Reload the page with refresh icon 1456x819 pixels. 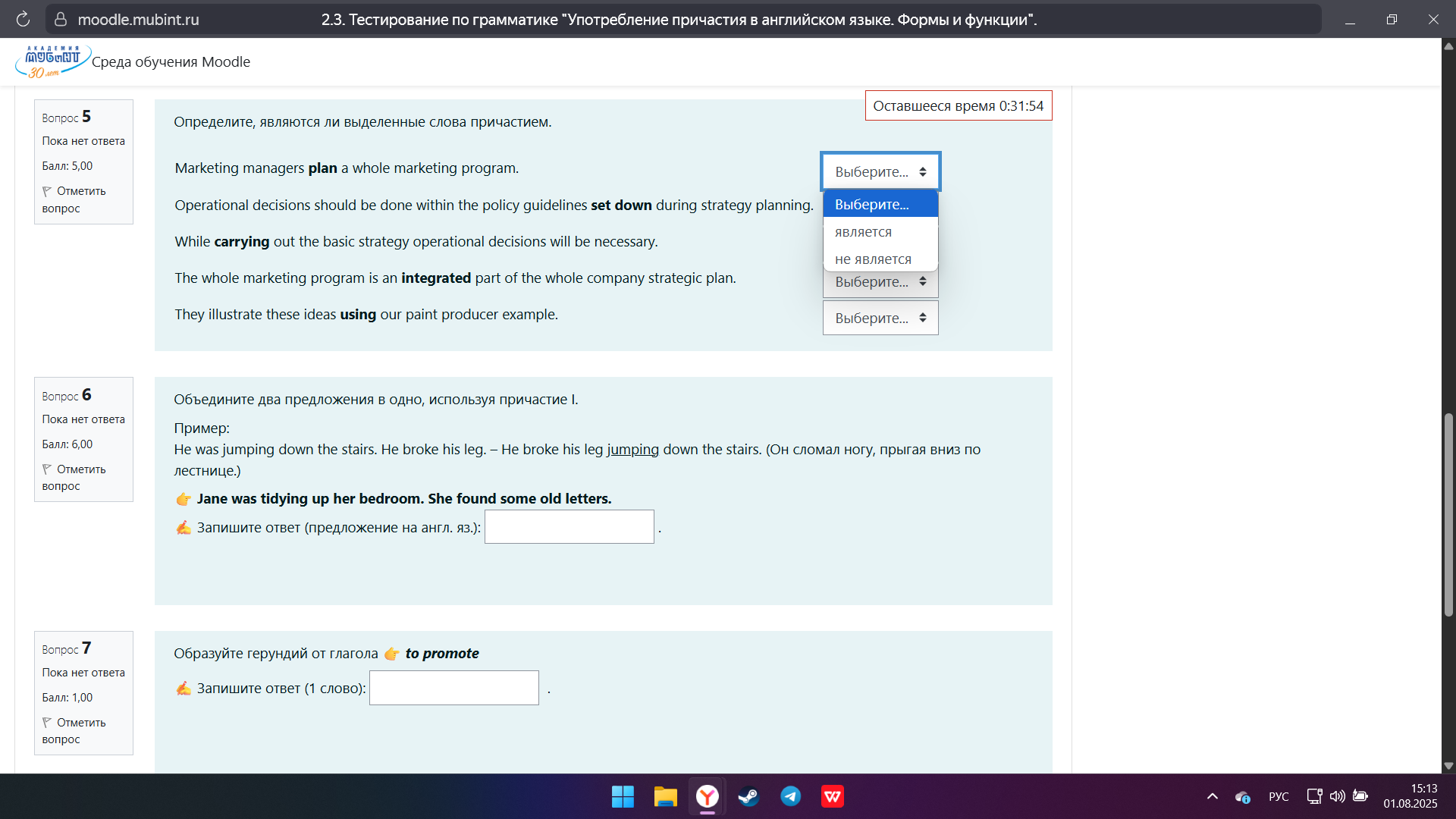click(23, 19)
